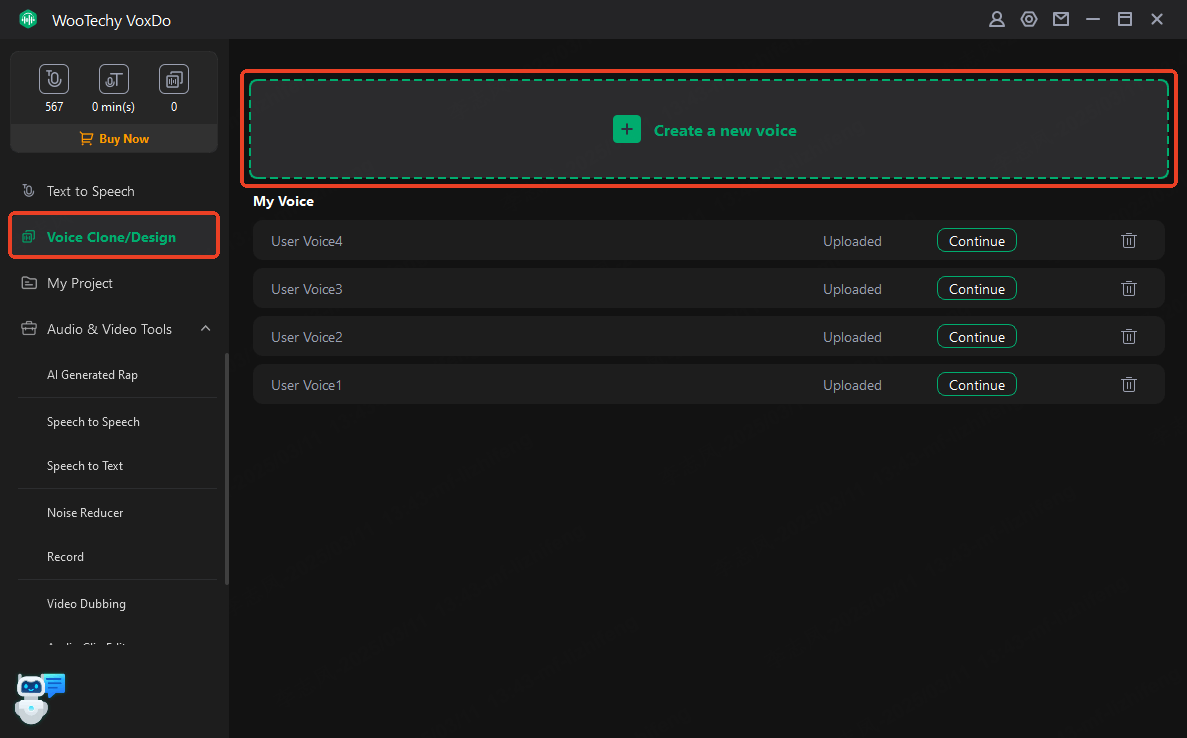Click the voice clone count icon showing 0
Viewport: 1187px width, 738px height.
174,79
